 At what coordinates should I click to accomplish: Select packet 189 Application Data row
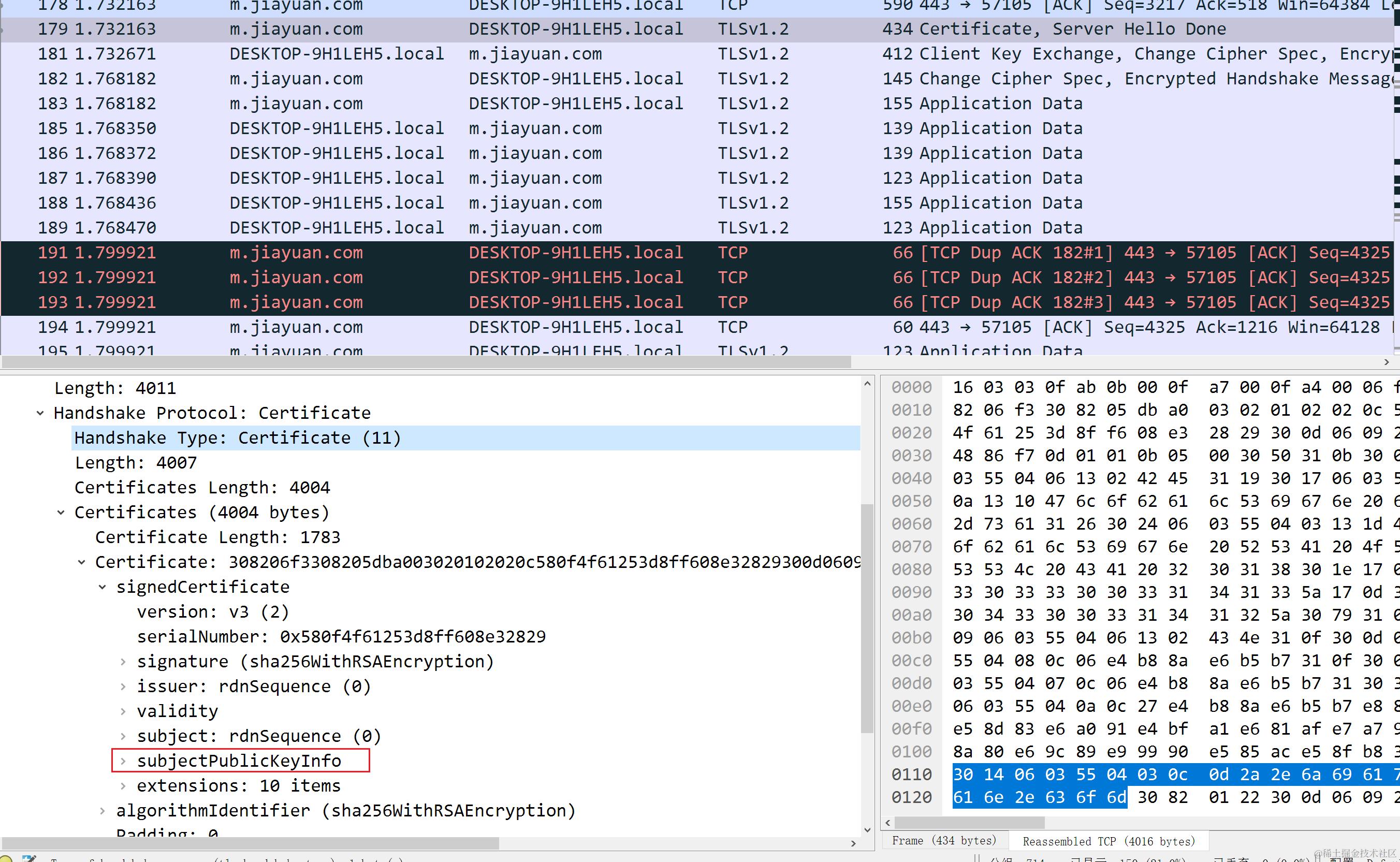click(x=696, y=228)
